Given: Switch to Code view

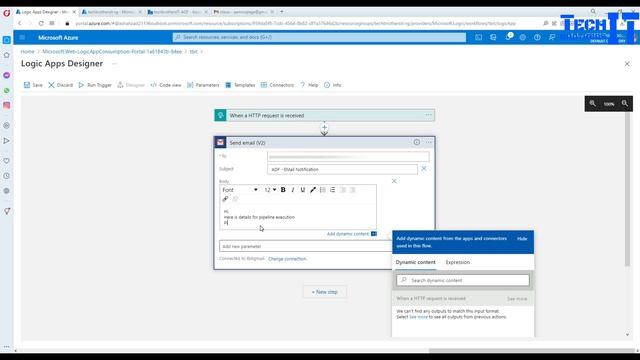Looking at the screenshot, I should pyautogui.click(x=166, y=85).
